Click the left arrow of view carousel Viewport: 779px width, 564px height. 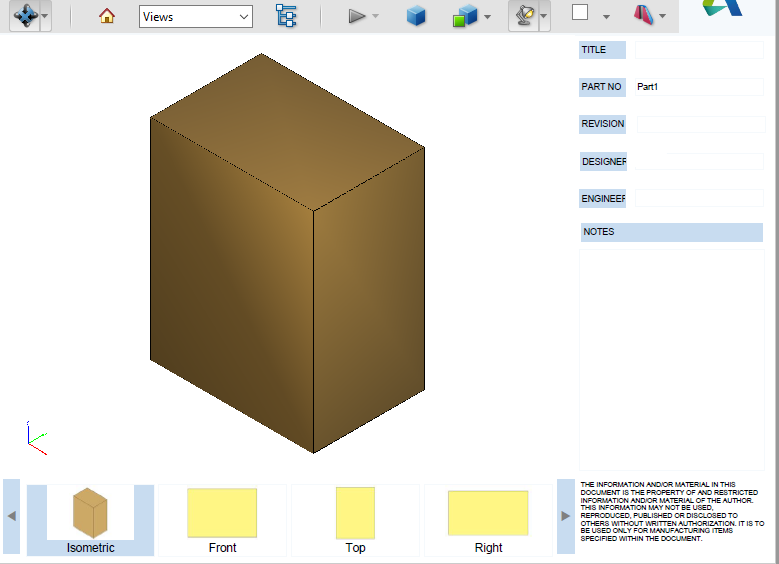coord(11,516)
